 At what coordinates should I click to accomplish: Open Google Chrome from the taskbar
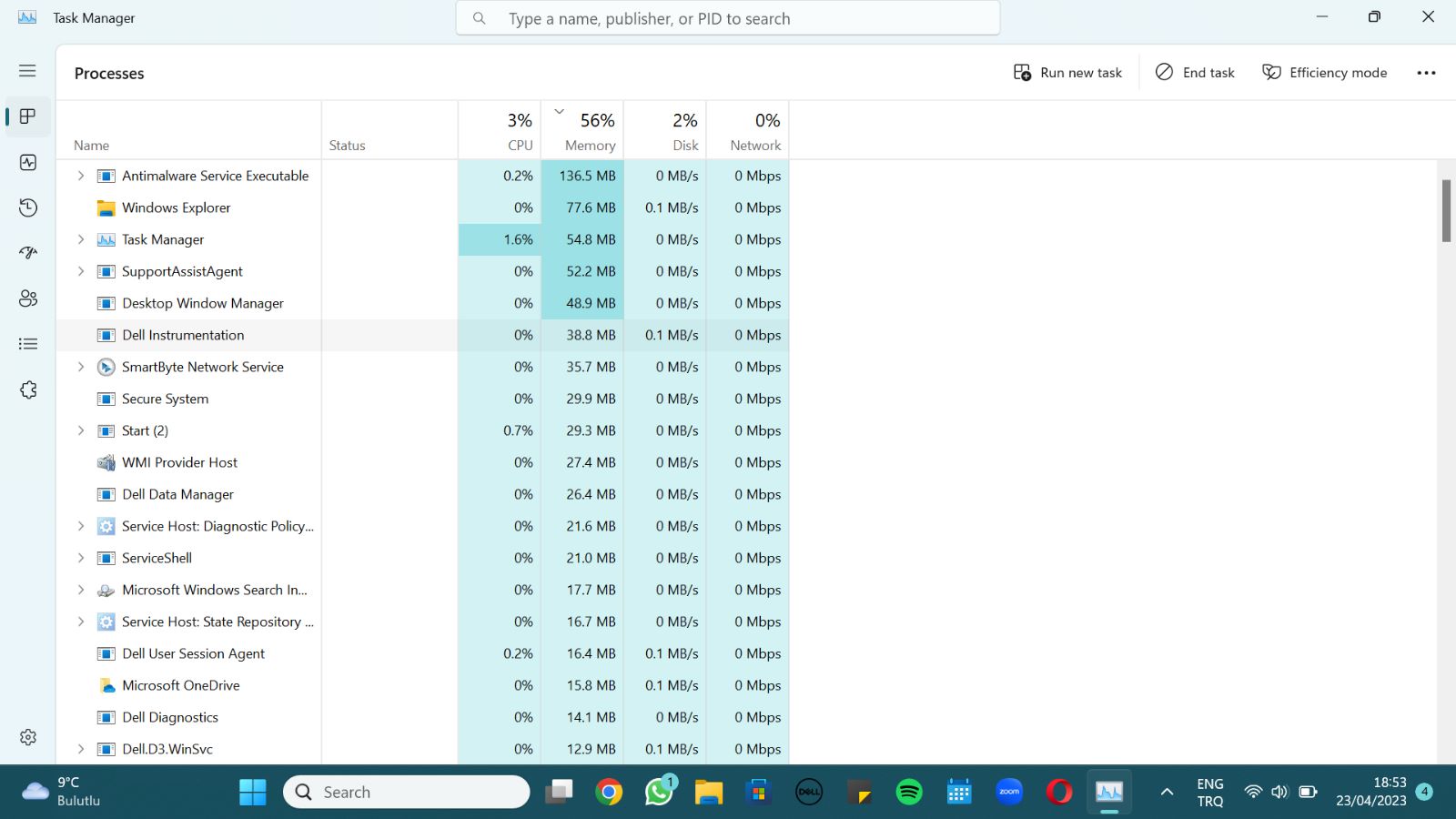tap(609, 793)
